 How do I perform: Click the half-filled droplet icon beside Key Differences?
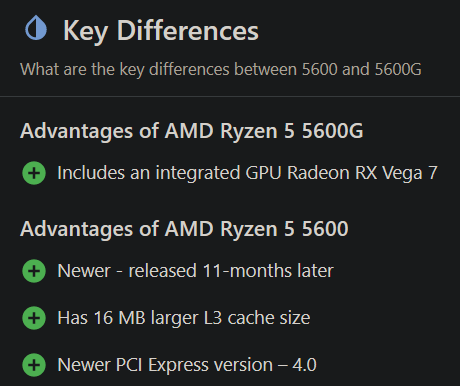(x=36, y=29)
